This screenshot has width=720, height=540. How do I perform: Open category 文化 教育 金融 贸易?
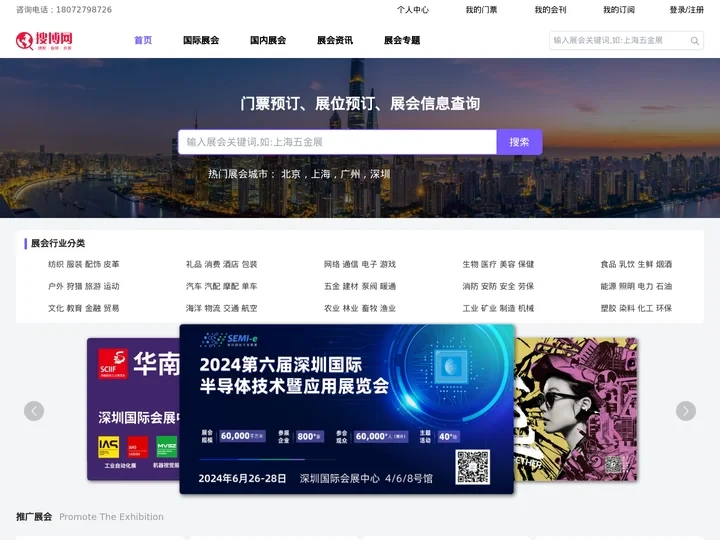84,308
